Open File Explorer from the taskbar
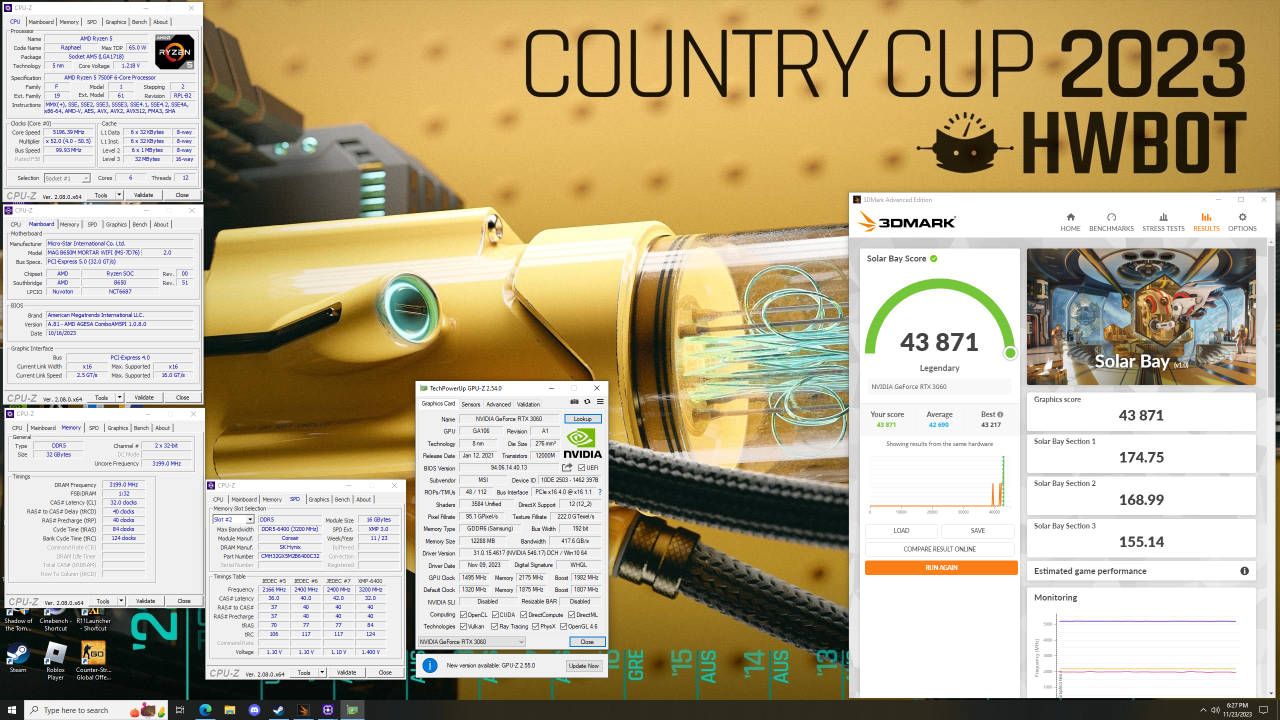1280x720 pixels. point(230,710)
